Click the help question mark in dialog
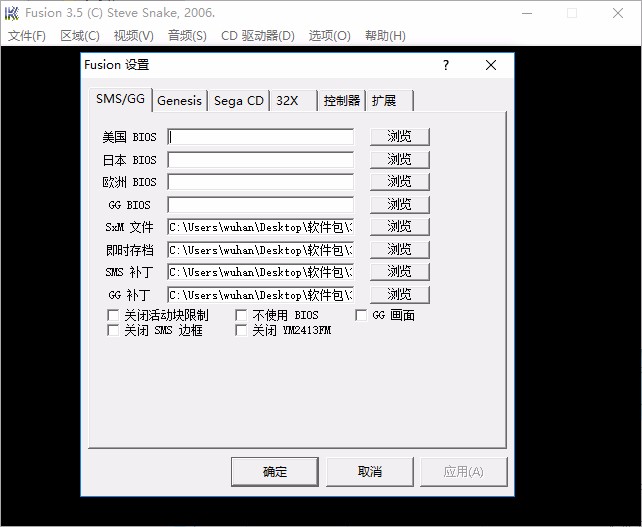The height and width of the screenshot is (527, 642). [x=446, y=65]
